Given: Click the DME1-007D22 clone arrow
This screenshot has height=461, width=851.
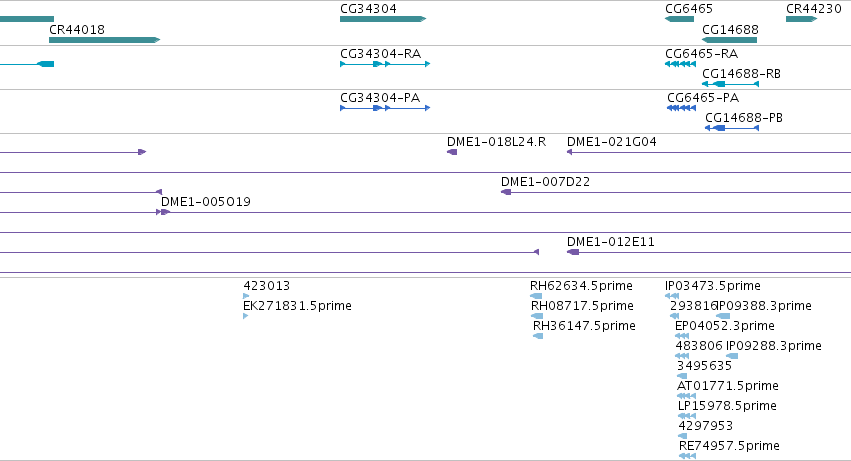Looking at the screenshot, I should (x=506, y=192).
